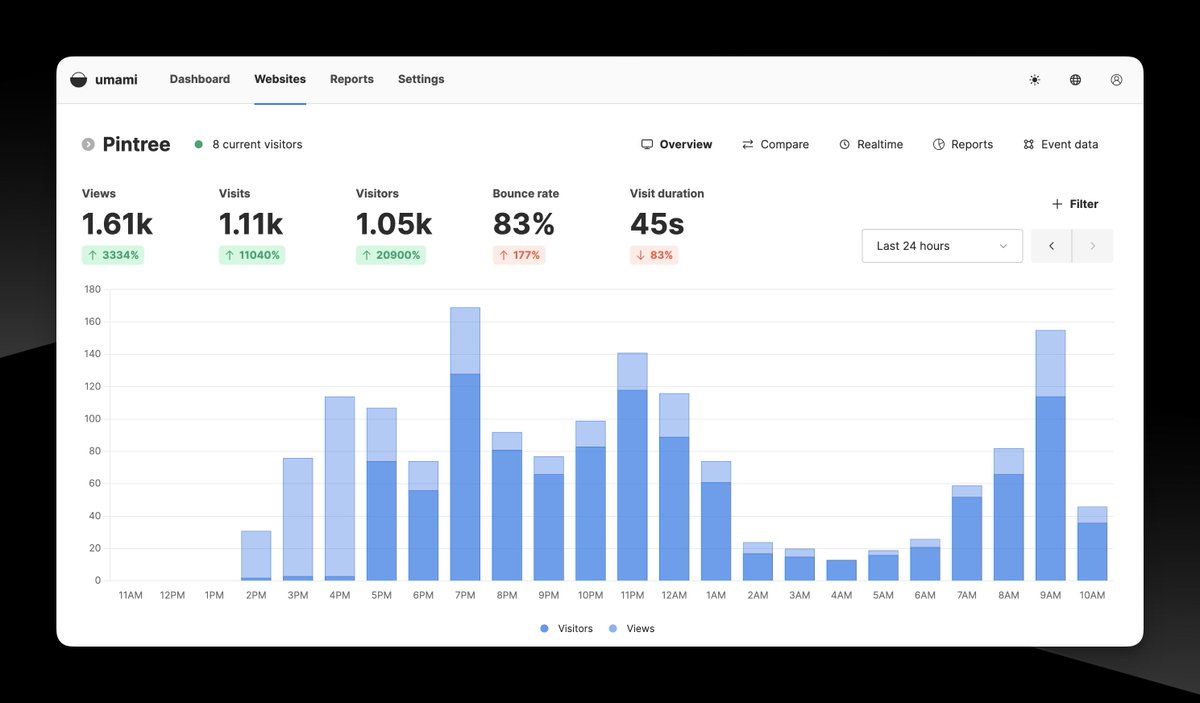
Task: Go to next period with right chevron
Action: pos(1092,246)
